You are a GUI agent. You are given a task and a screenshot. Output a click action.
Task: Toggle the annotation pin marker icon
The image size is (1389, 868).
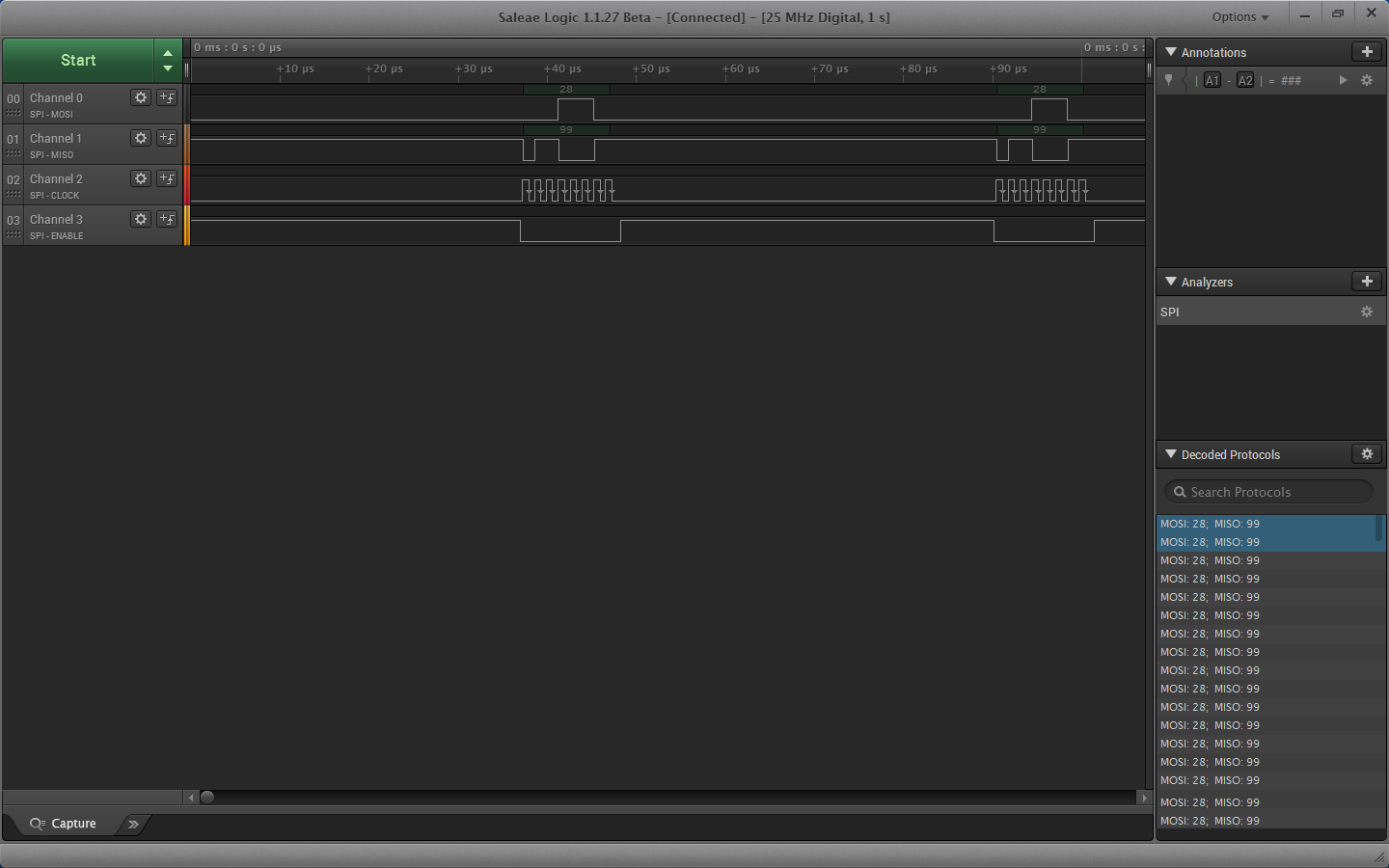click(1169, 80)
